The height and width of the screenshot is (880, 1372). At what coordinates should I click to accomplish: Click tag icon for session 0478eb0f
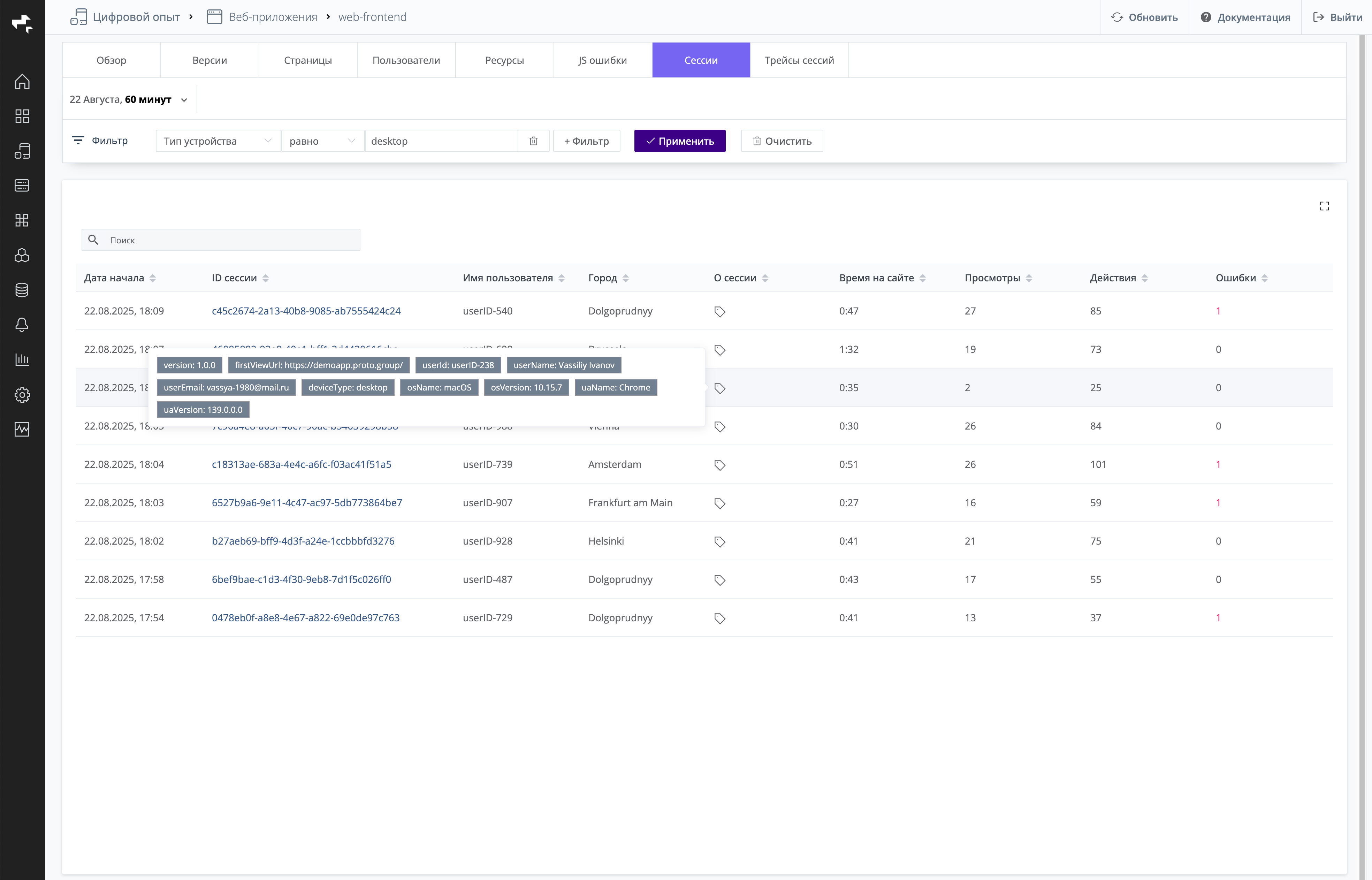tap(720, 618)
